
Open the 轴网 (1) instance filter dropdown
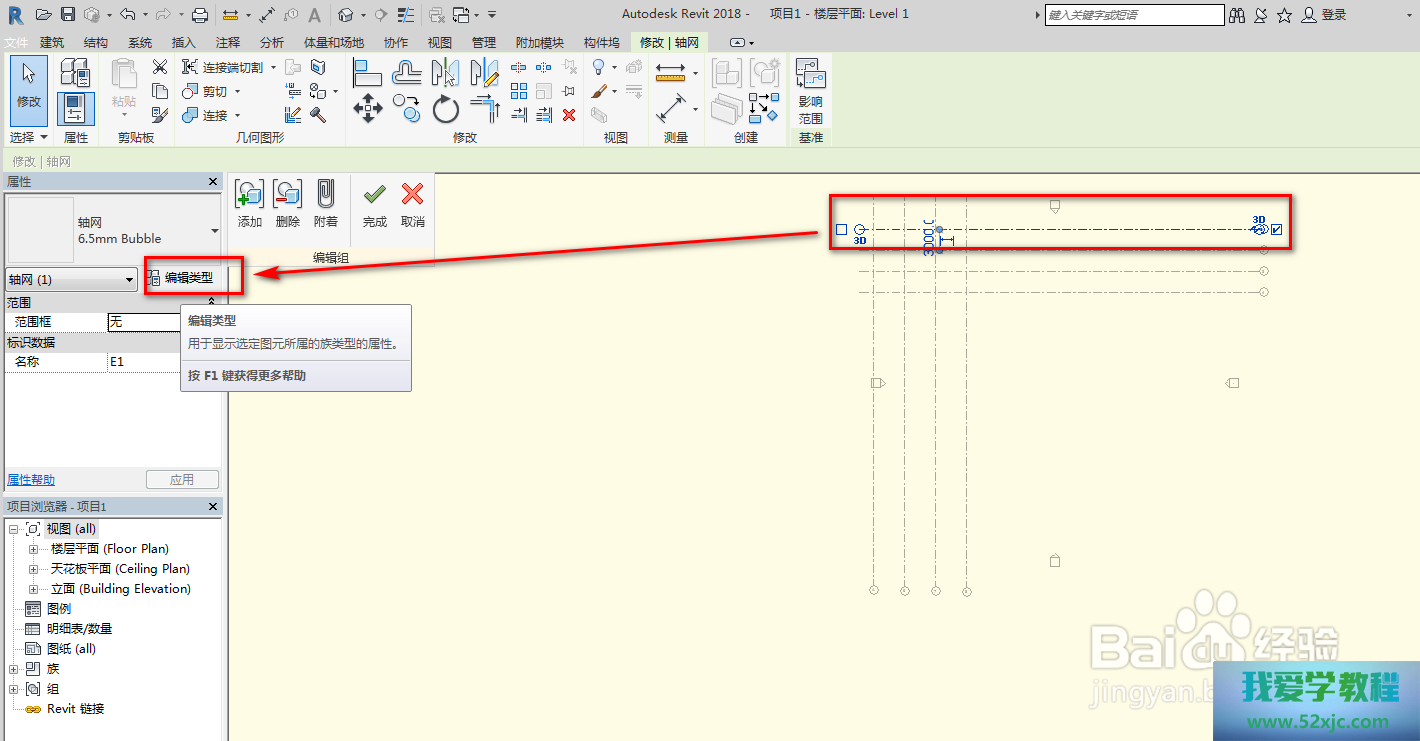click(x=71, y=280)
